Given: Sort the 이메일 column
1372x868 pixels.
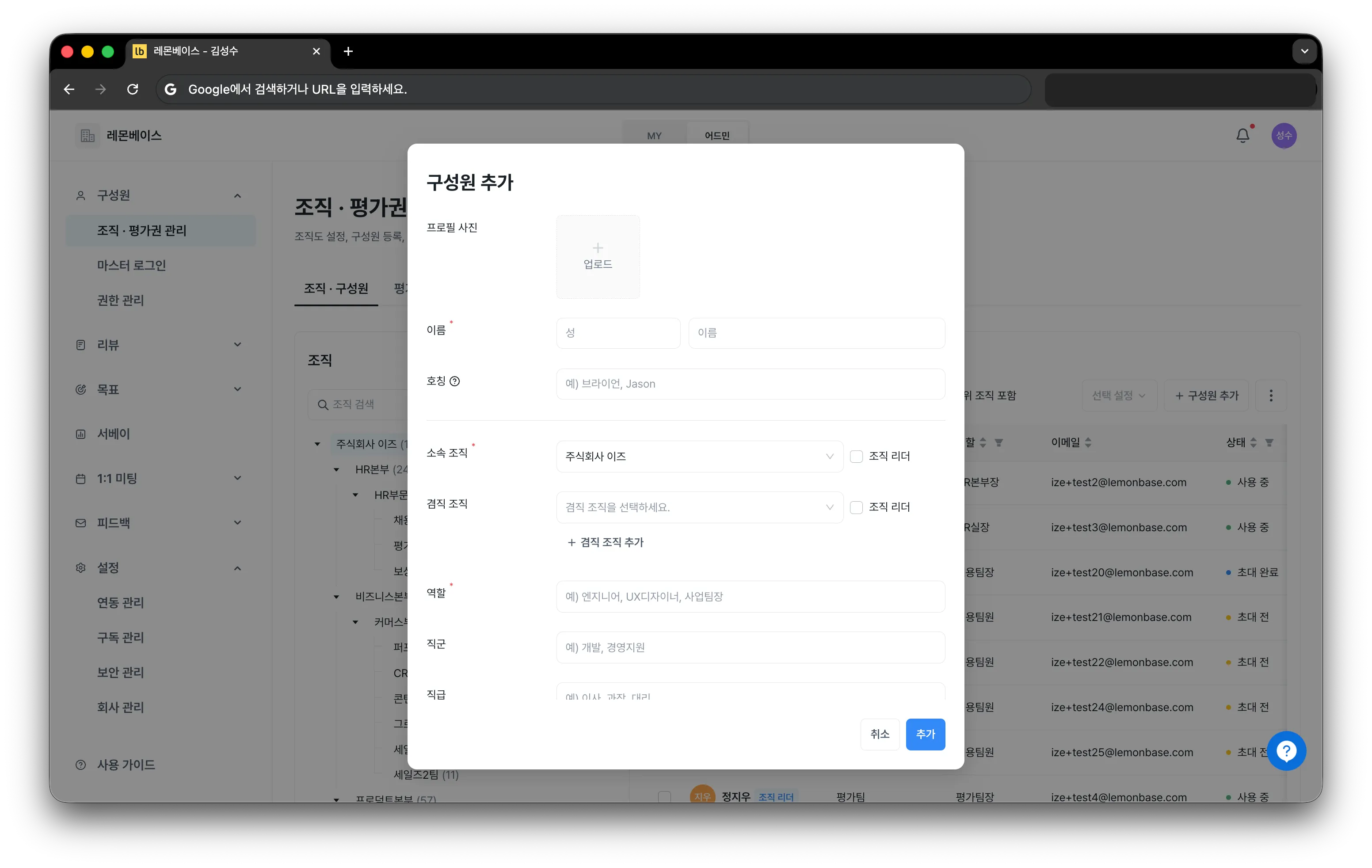Looking at the screenshot, I should 1088,442.
